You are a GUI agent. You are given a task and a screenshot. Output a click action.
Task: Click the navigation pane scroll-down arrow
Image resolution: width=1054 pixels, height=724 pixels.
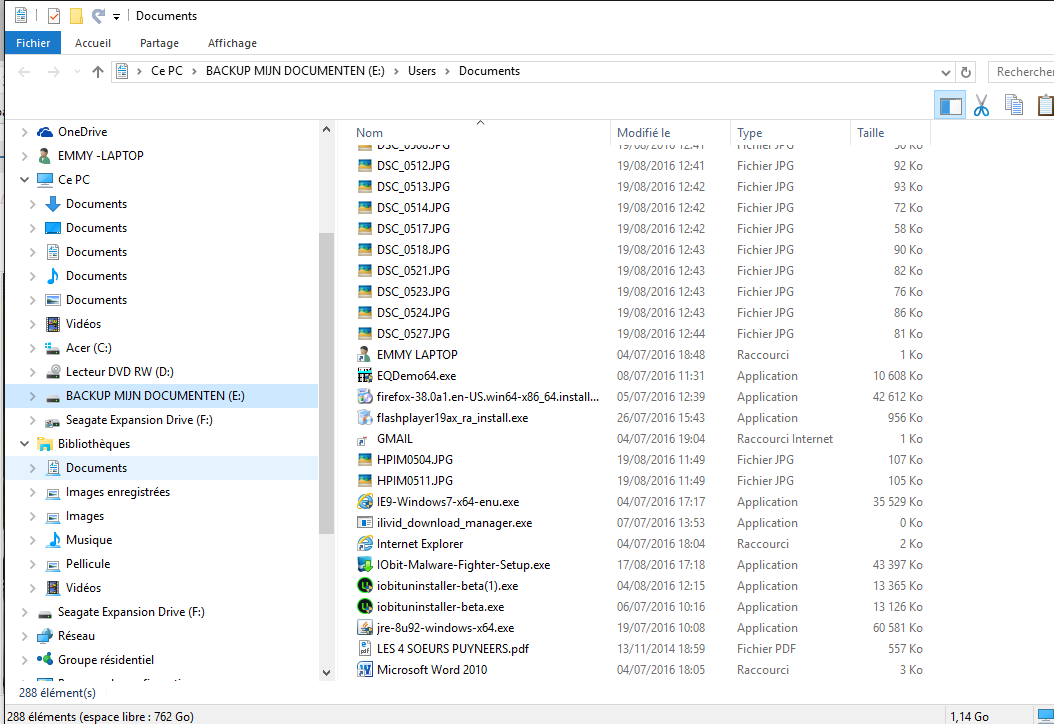pos(326,673)
